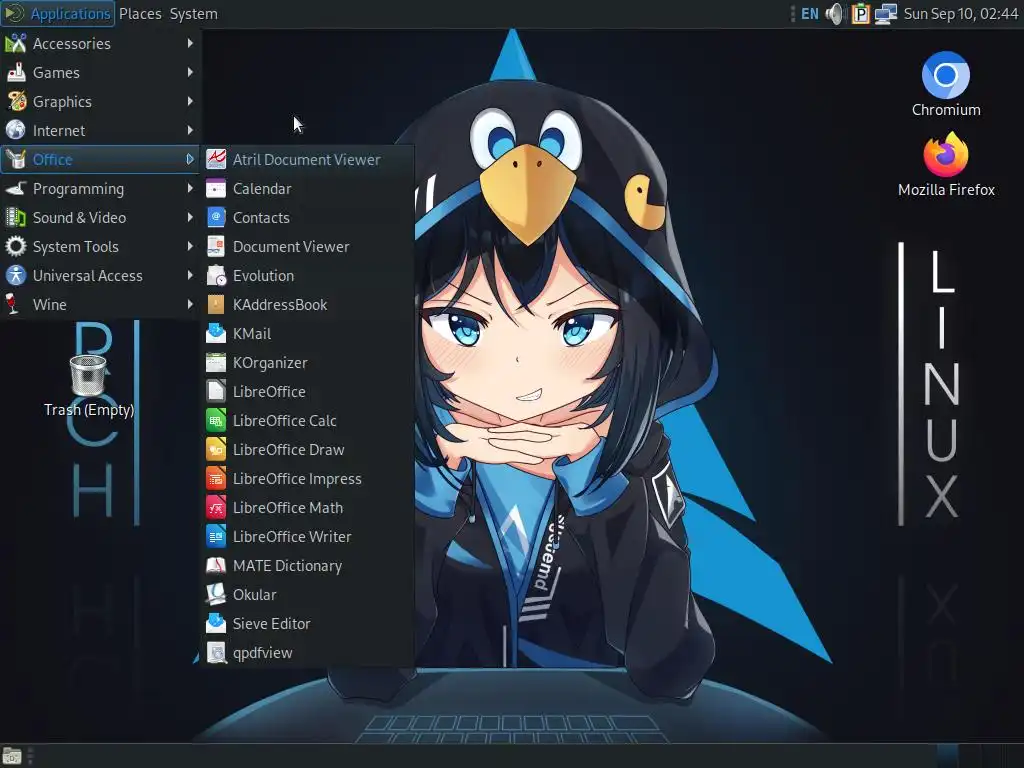Click the KOrganizer calendar icon

tap(216, 362)
